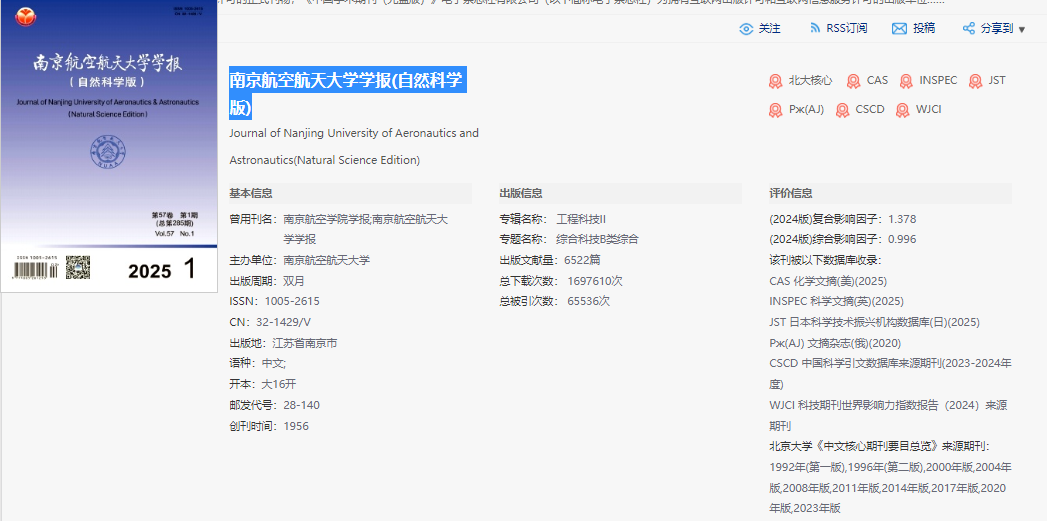The image size is (1047, 521).
Task: Click the sponsor value 南京航空航天大学
Action: click(327, 260)
